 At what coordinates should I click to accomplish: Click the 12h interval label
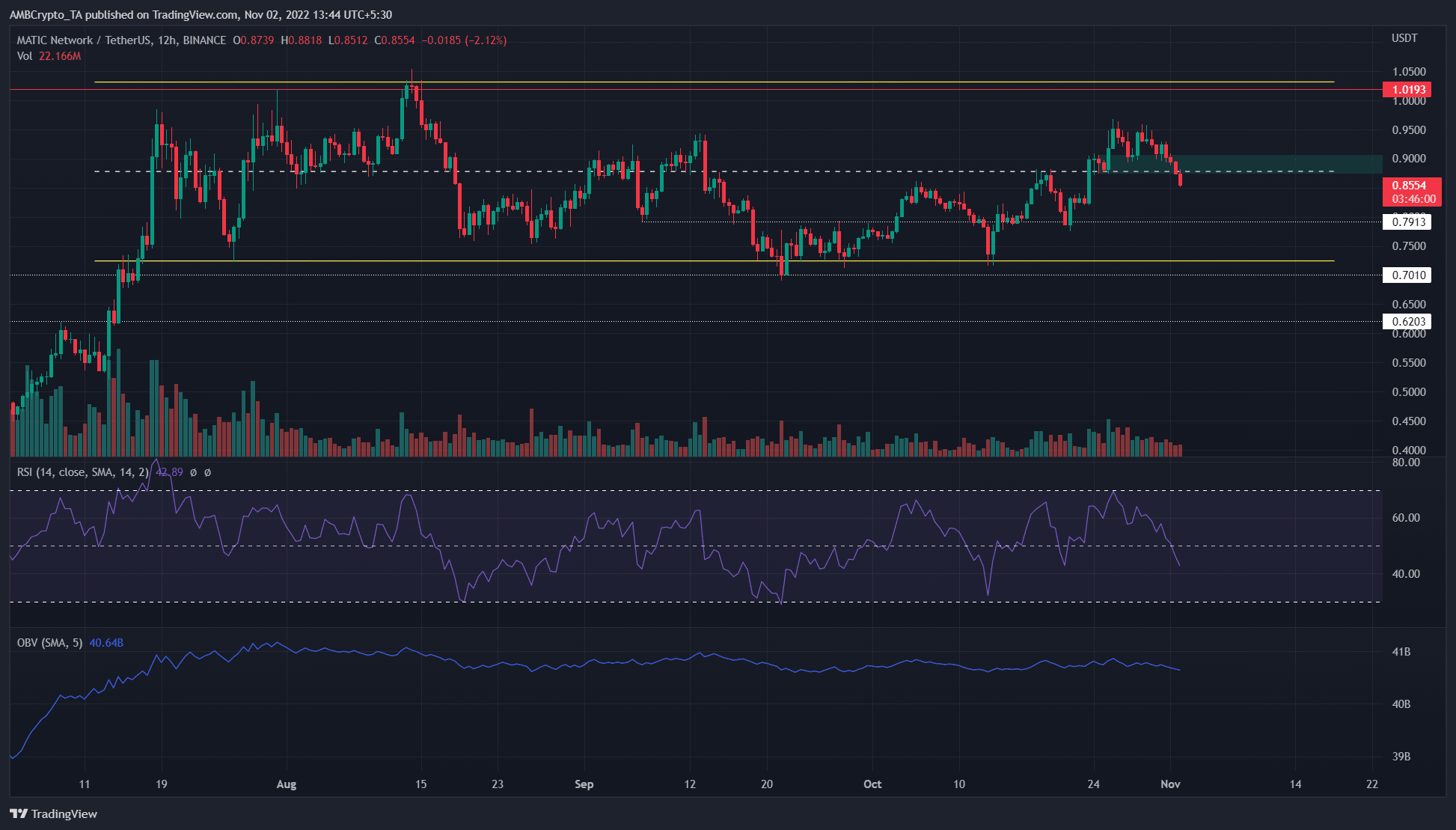pyautogui.click(x=167, y=40)
